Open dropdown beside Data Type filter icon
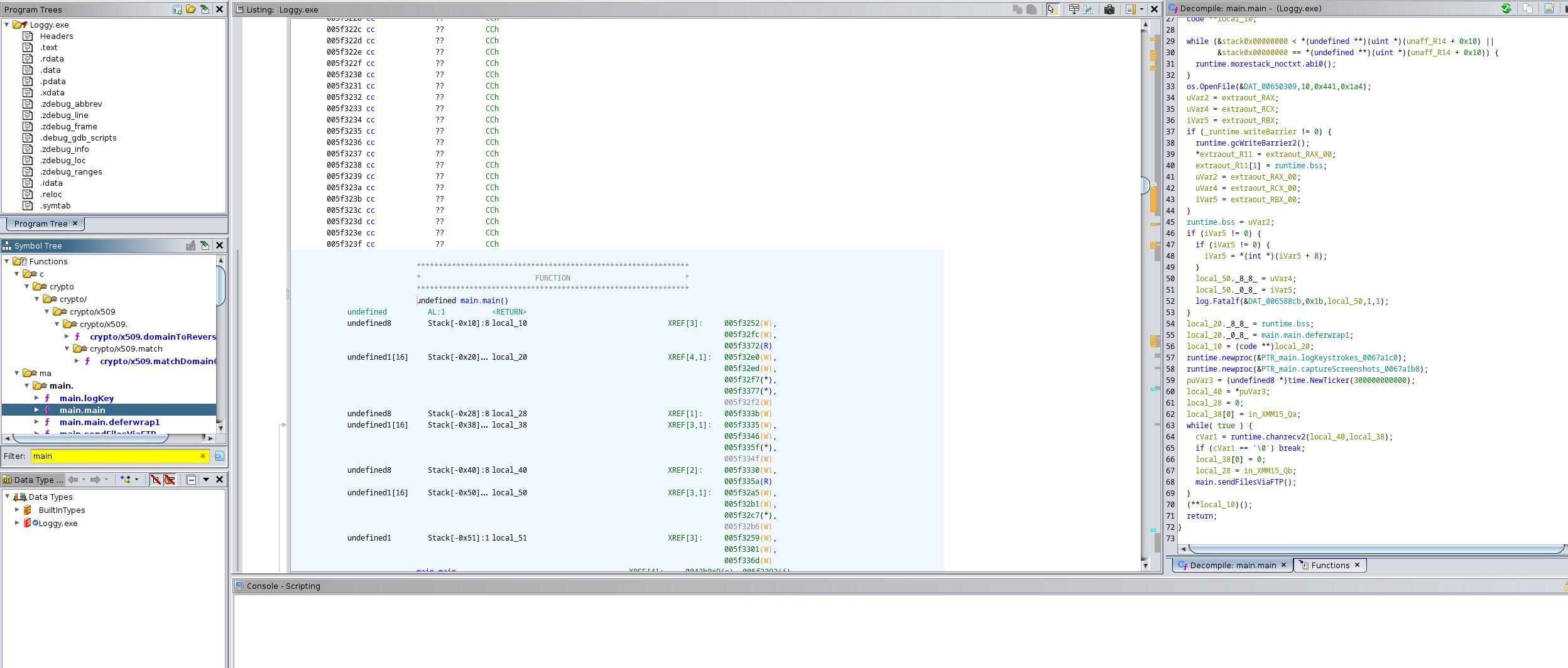The width and height of the screenshot is (1568, 668). pyautogui.click(x=136, y=480)
